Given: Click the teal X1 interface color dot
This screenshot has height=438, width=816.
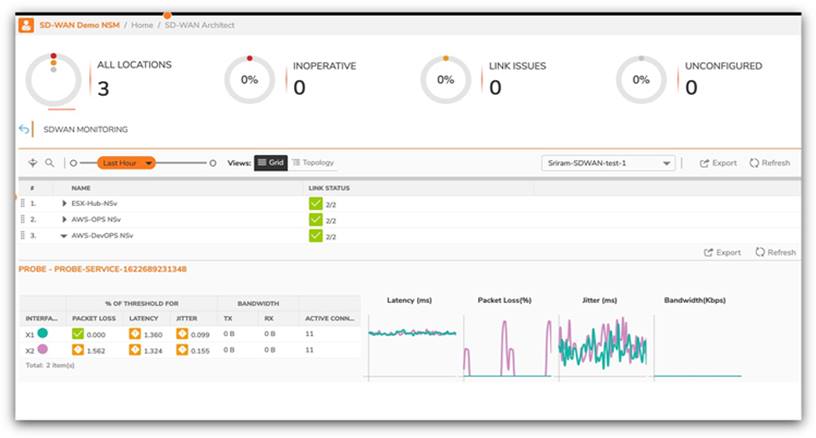Looking at the screenshot, I should tap(42, 333).
